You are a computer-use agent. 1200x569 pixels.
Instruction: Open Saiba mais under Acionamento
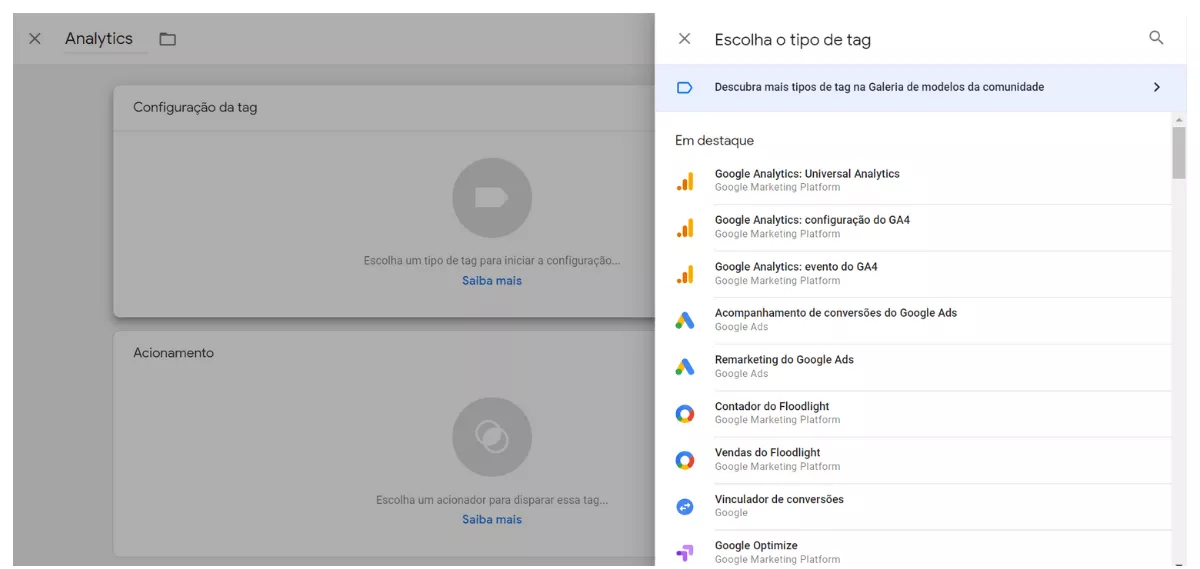pyautogui.click(x=491, y=520)
